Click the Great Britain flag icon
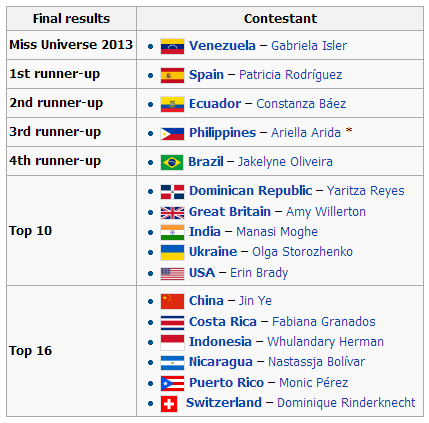This screenshot has width=429, height=423. click(172, 213)
